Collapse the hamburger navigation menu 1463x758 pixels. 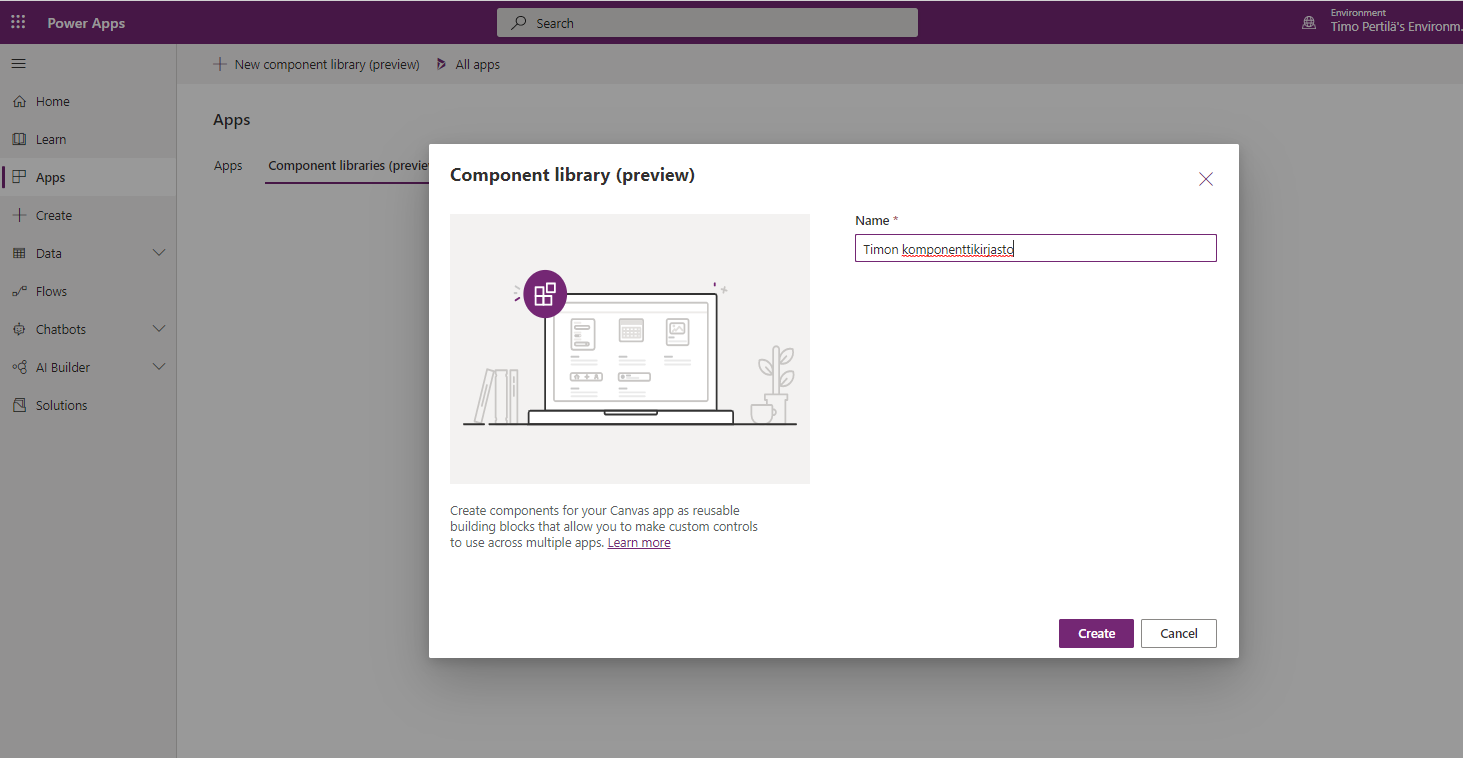coord(18,64)
